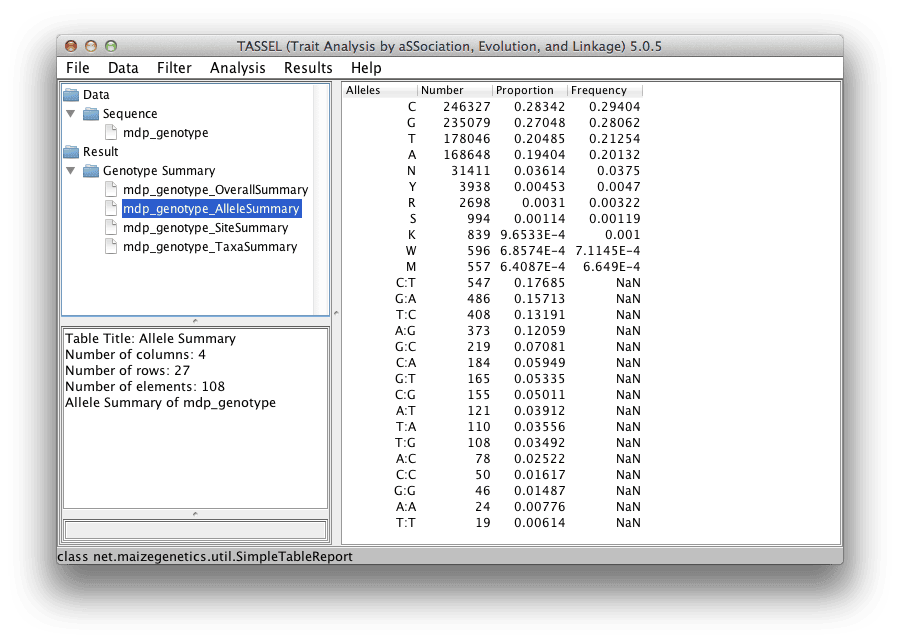The image size is (900, 643).
Task: Open the Analysis menu
Action: pyautogui.click(x=238, y=68)
